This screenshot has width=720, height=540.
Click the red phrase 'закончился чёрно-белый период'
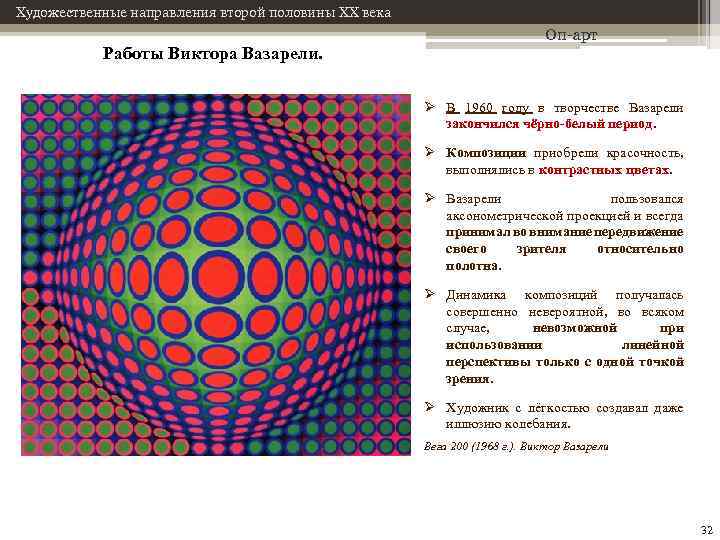pos(549,124)
